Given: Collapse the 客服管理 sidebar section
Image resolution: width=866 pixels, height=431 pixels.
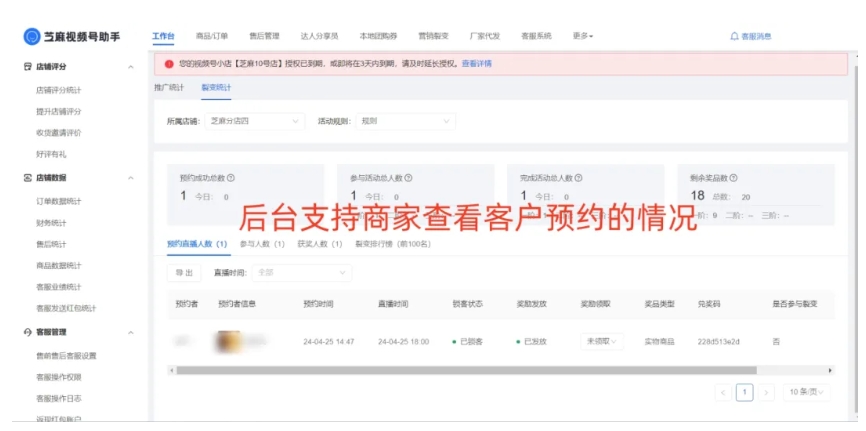Looking at the screenshot, I should tap(131, 332).
